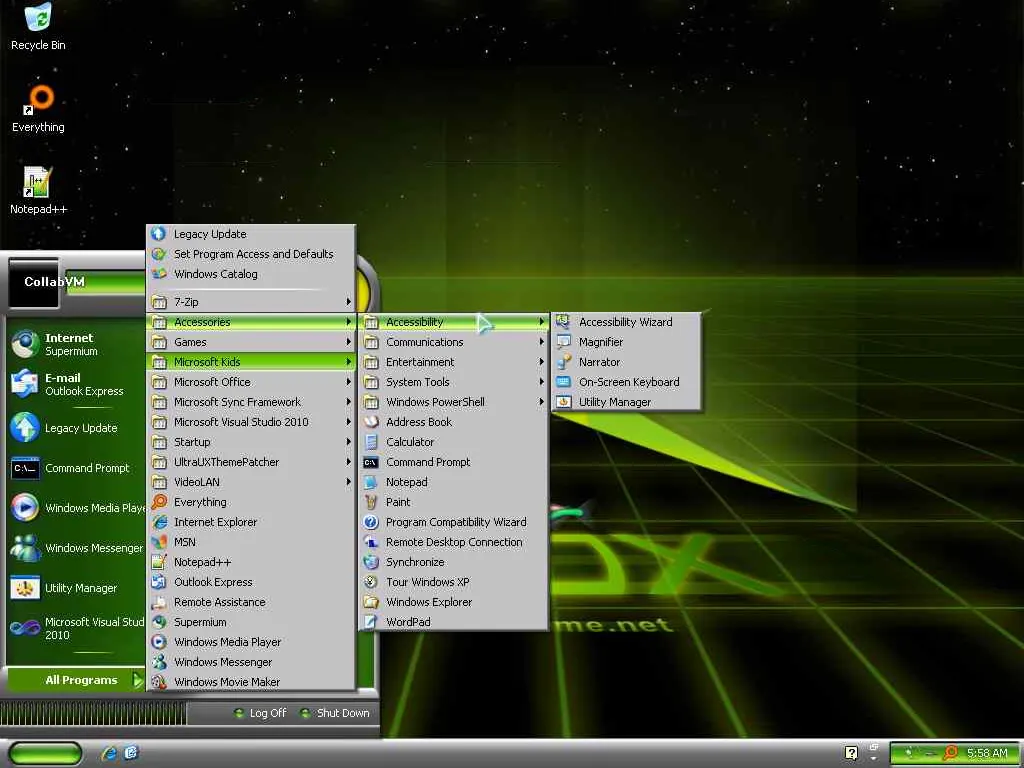
Task: Select the Notepad++ desktop shortcut icon
Action: click(38, 190)
